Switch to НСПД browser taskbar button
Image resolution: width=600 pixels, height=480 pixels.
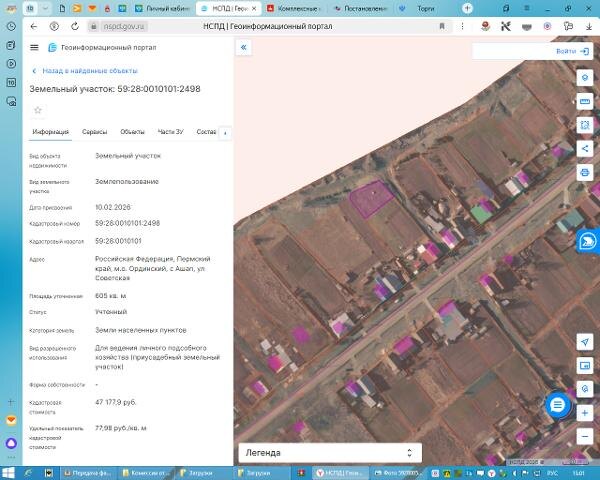[x=341, y=473]
